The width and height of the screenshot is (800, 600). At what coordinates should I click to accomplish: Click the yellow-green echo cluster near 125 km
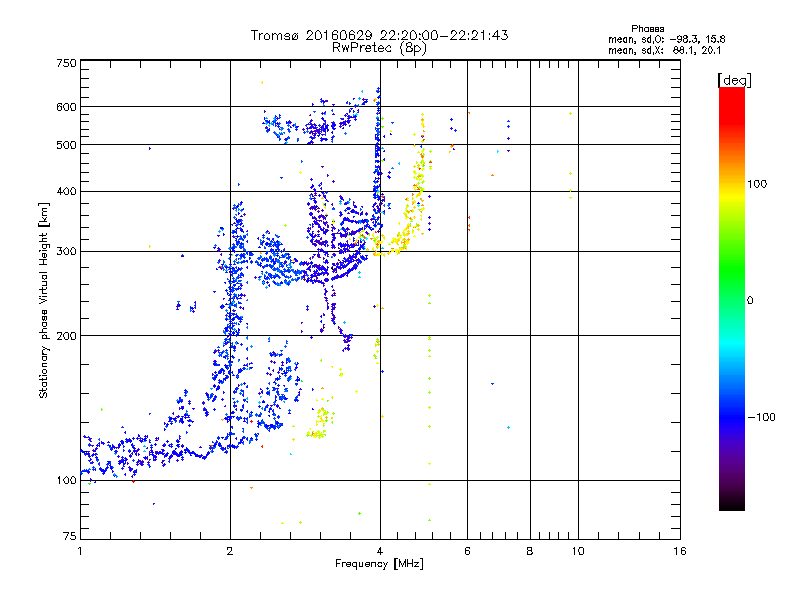click(320, 421)
